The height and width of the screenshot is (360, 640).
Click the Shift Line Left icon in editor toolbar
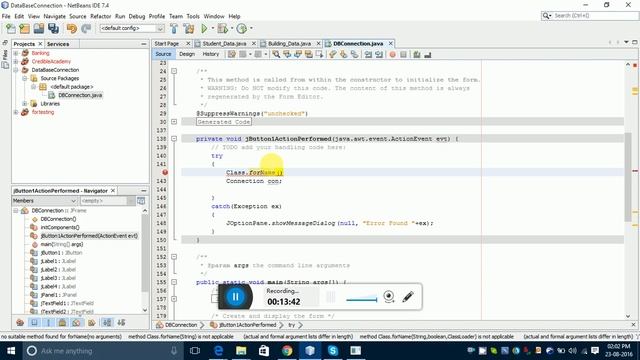[368, 54]
